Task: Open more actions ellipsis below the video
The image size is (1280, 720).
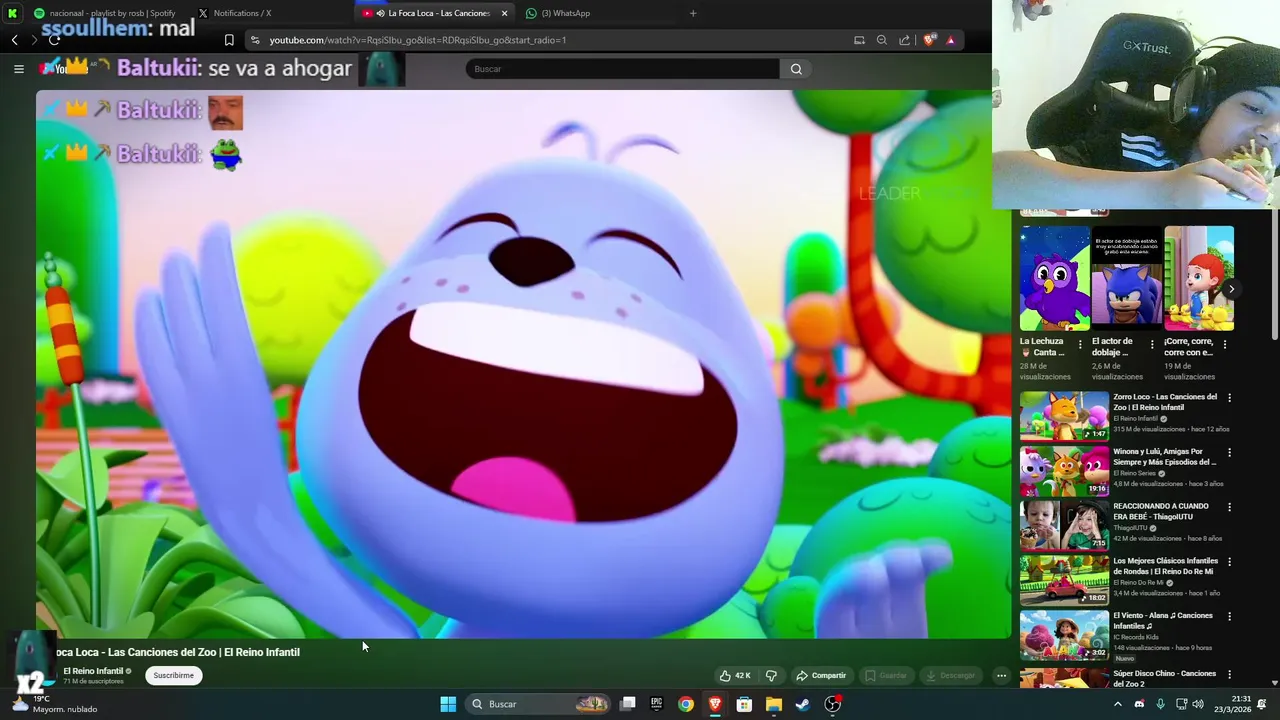Action: click(x=1001, y=676)
